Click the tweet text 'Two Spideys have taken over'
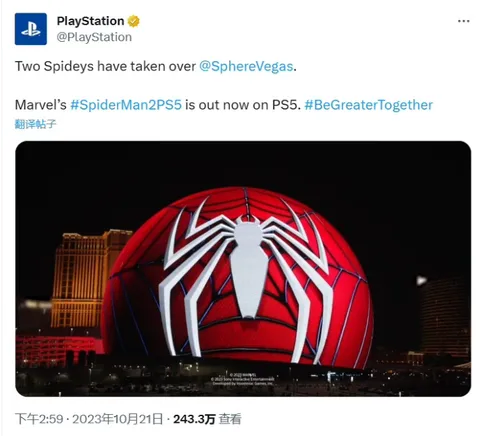Image resolution: width=480 pixels, height=436 pixels. click(x=105, y=66)
